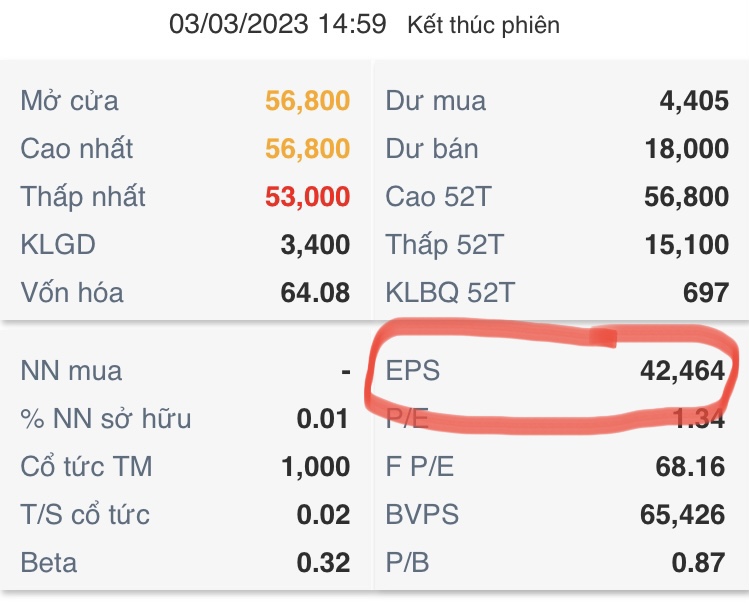
Task: Select the BVPS value 65,426
Action: click(x=682, y=515)
